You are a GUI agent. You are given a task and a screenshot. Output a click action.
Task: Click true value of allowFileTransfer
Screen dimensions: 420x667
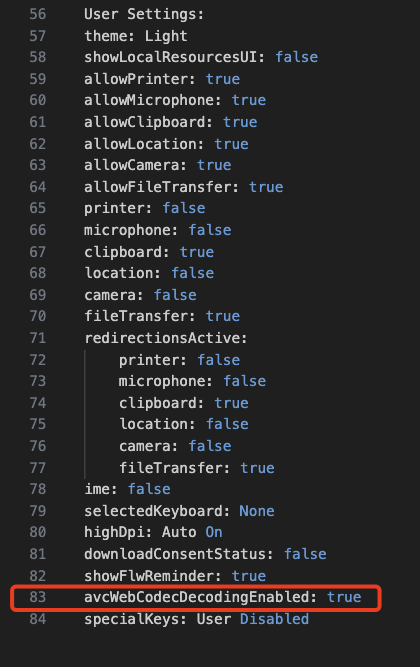point(266,187)
